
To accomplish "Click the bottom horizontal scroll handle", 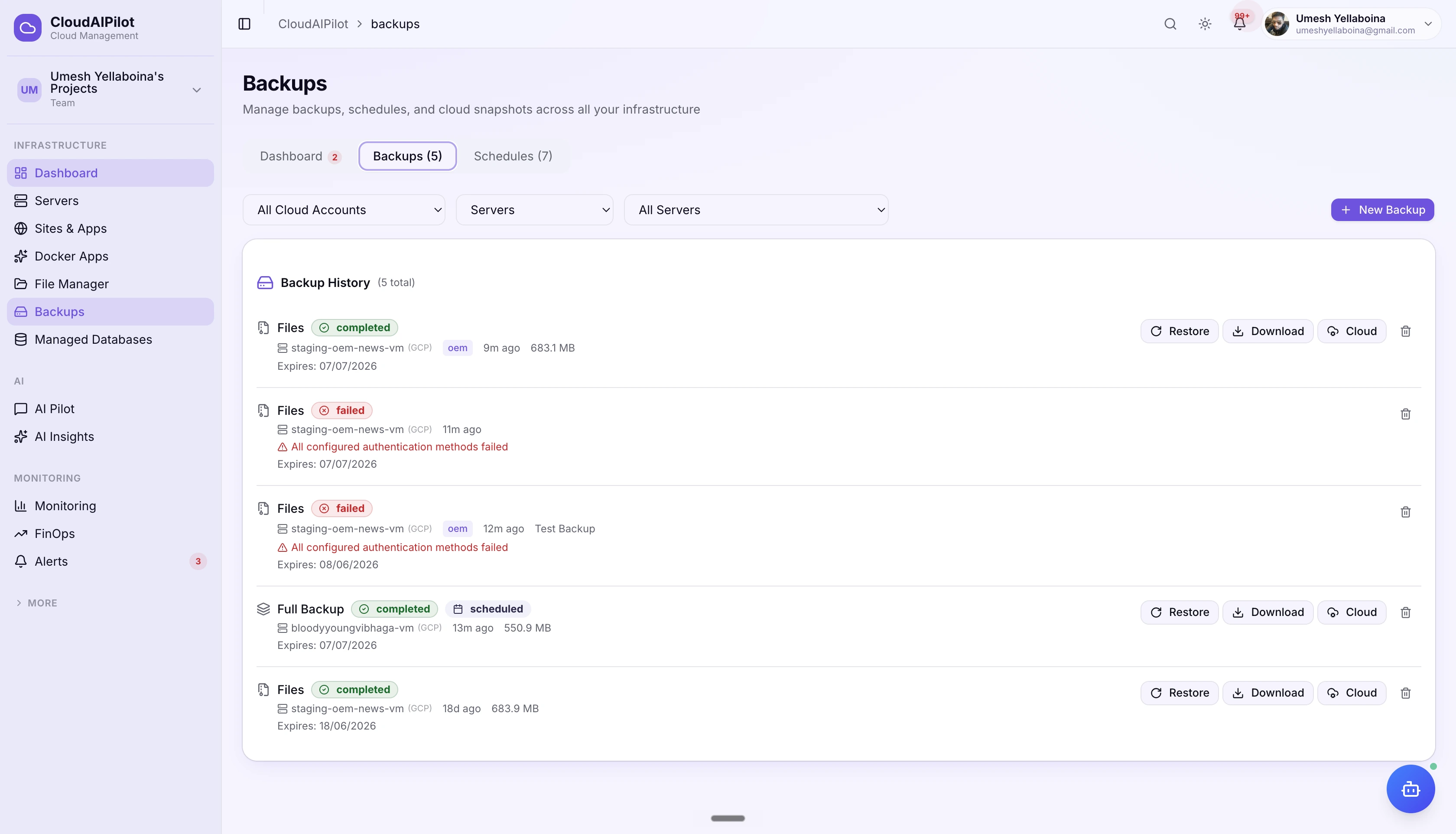I will 728,818.
